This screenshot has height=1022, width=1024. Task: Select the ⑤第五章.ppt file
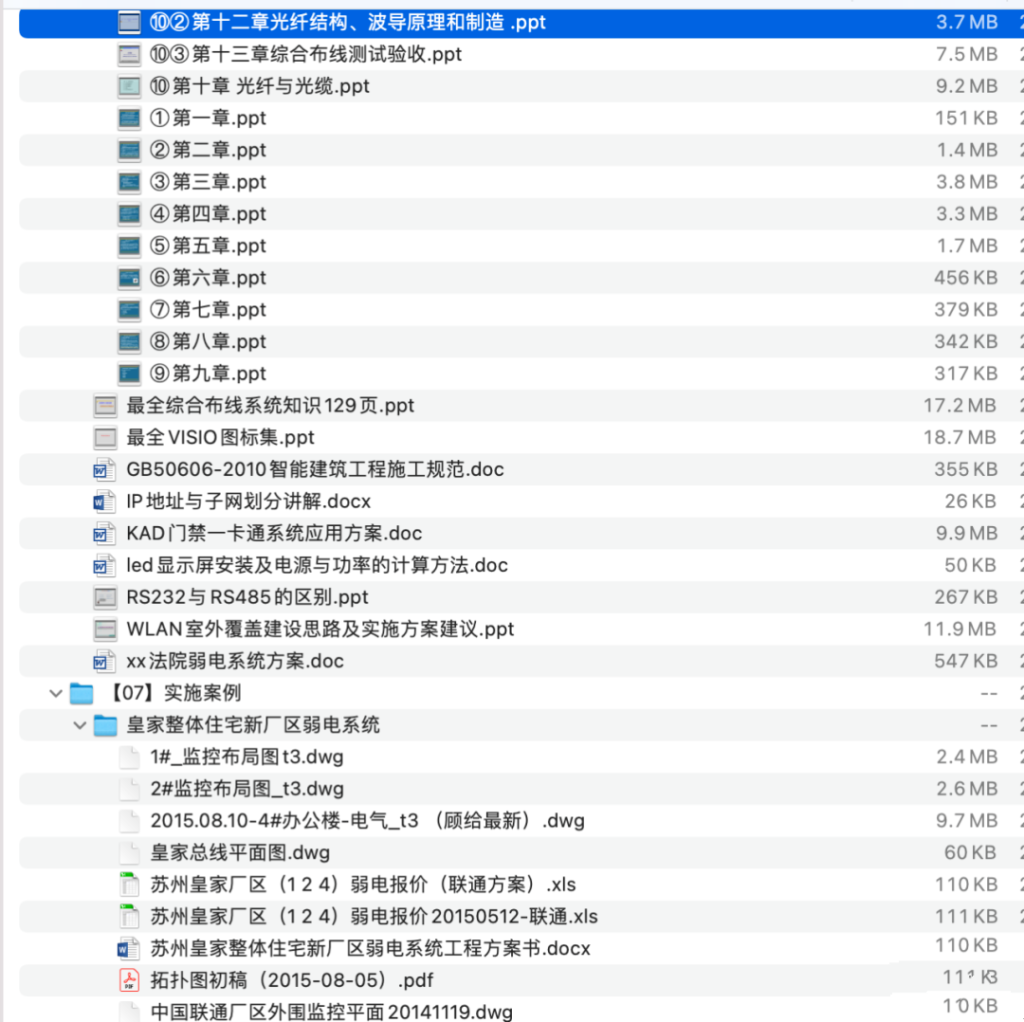[x=210, y=245]
